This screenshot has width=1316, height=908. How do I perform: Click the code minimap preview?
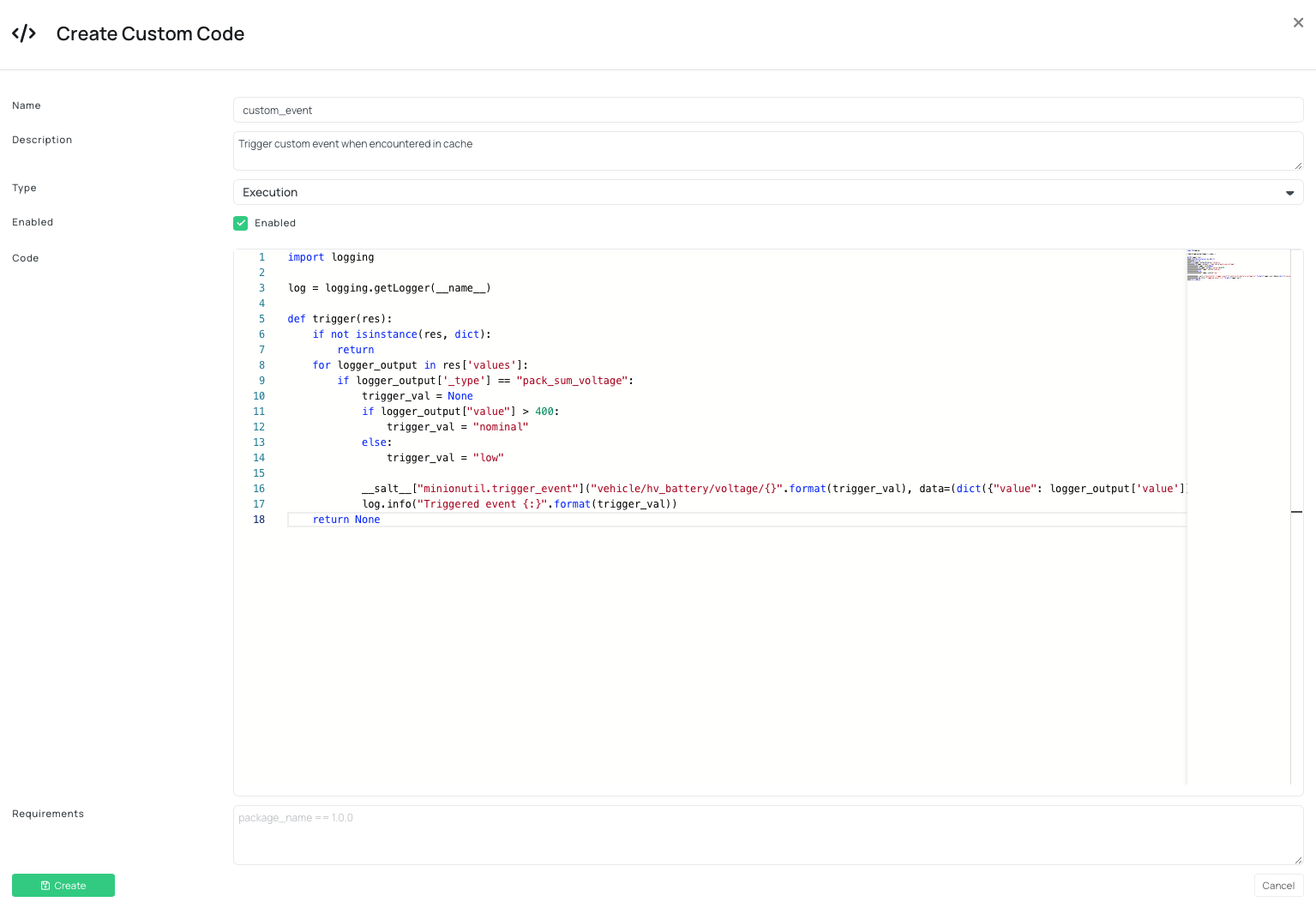[1238, 265]
